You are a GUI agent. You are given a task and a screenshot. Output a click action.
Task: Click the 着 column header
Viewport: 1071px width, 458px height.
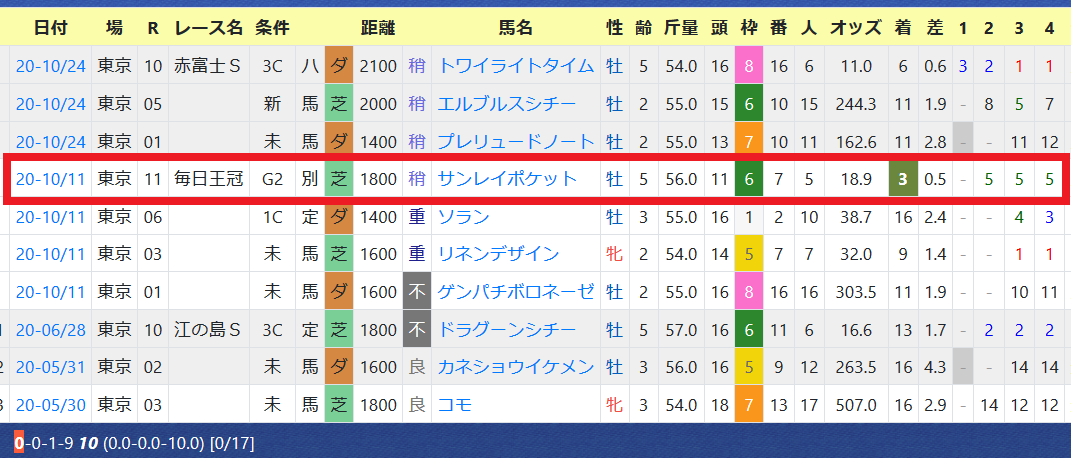(x=903, y=27)
